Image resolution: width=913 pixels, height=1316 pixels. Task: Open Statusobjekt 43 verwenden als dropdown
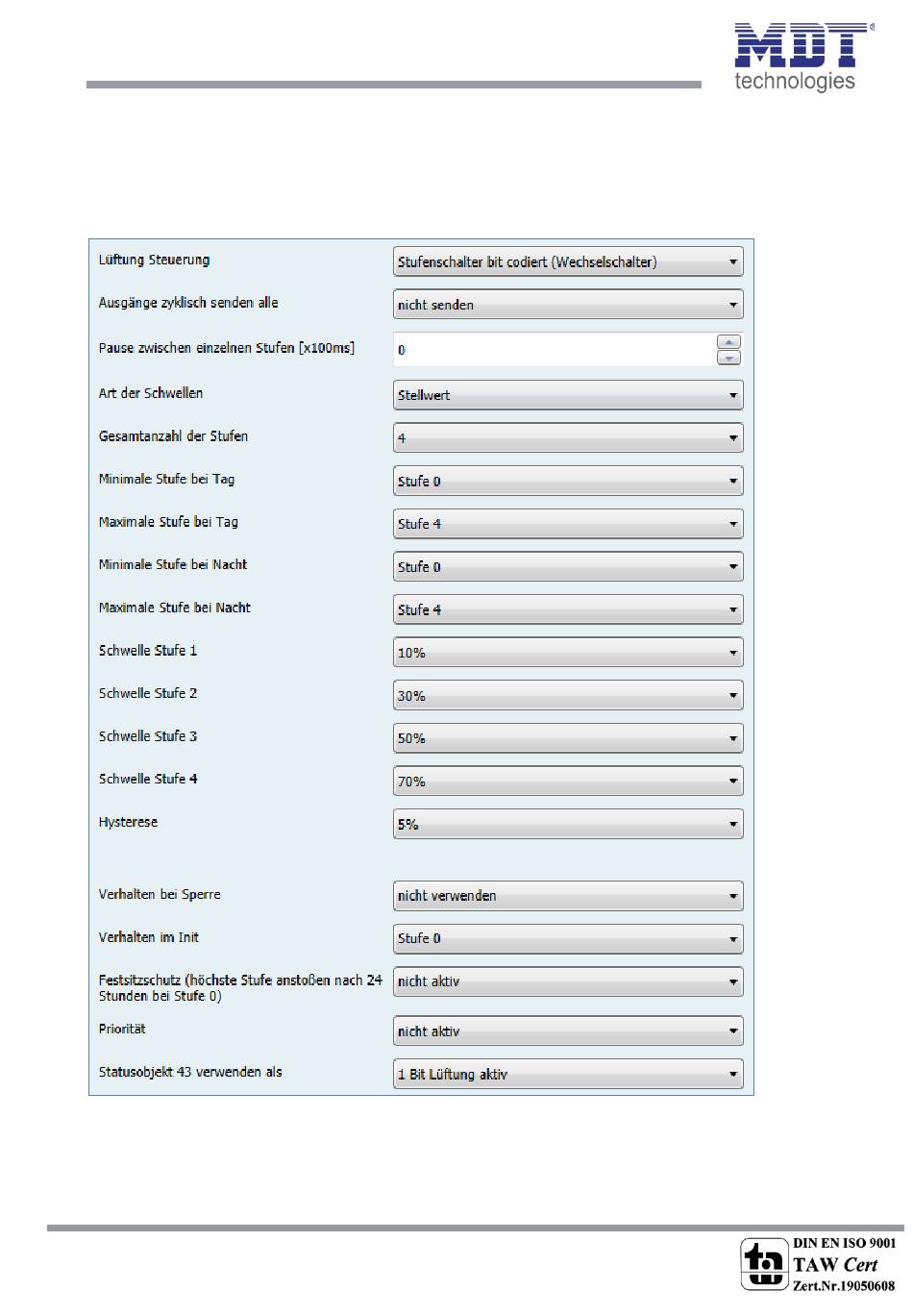(568, 1075)
